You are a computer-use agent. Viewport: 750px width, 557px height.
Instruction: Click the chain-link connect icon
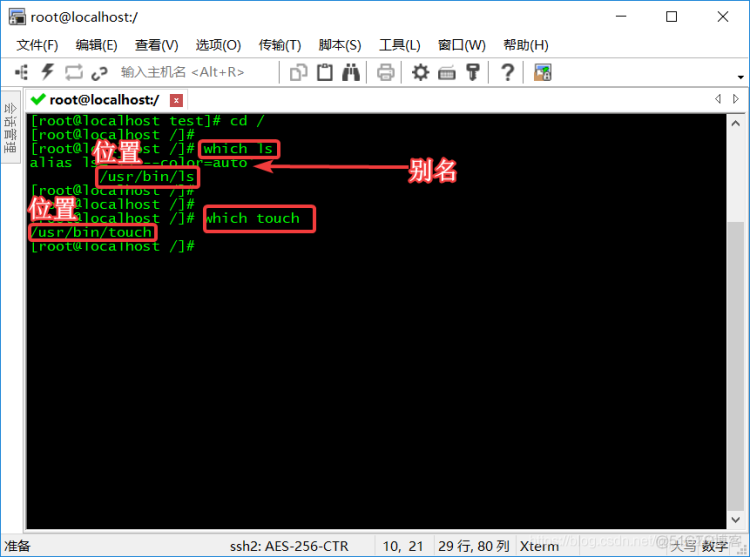click(99, 73)
